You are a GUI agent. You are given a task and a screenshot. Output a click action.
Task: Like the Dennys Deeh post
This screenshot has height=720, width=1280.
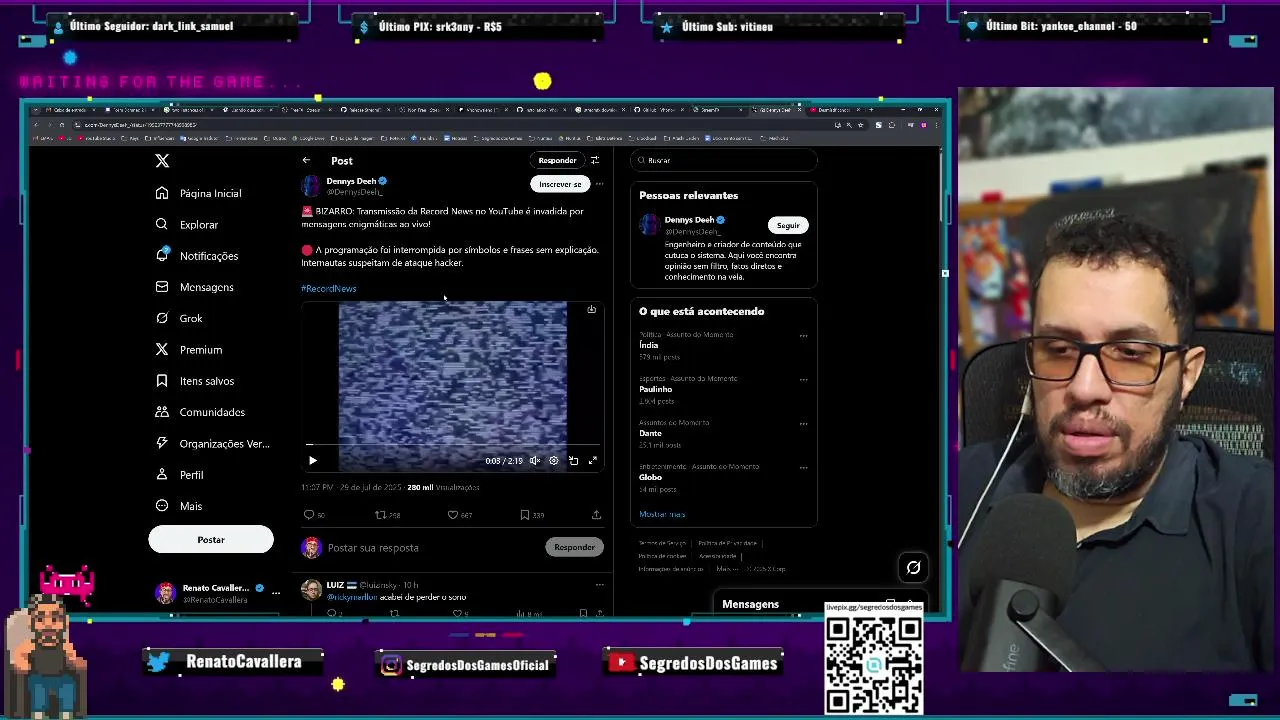coord(453,515)
